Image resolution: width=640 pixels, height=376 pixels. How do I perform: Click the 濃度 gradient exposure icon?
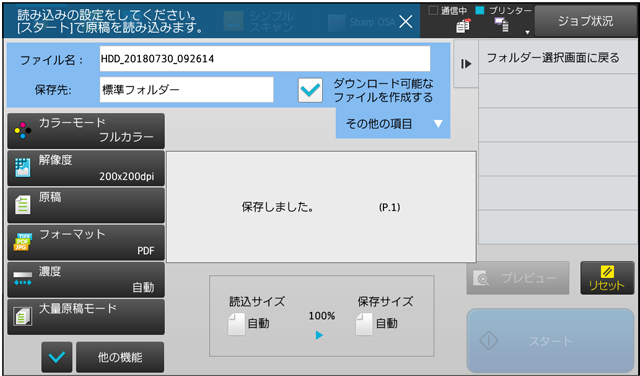[x=22, y=278]
